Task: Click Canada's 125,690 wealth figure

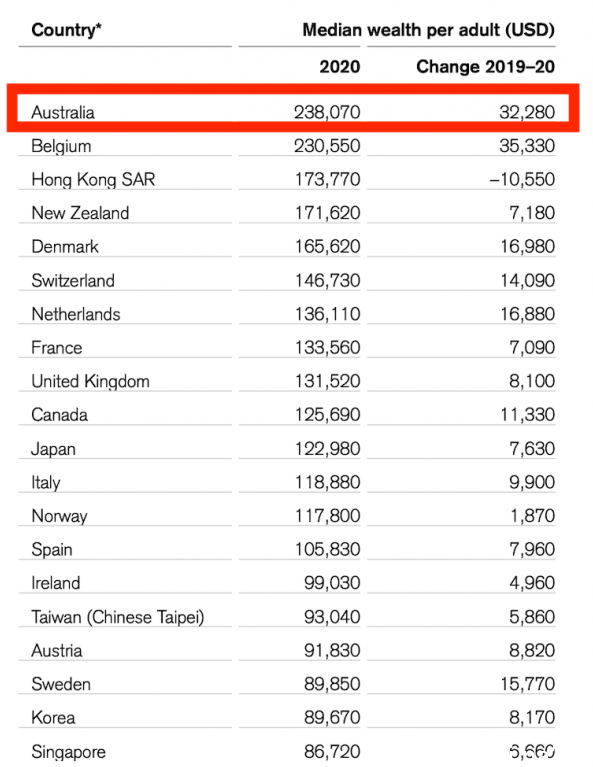Action: pos(327,415)
